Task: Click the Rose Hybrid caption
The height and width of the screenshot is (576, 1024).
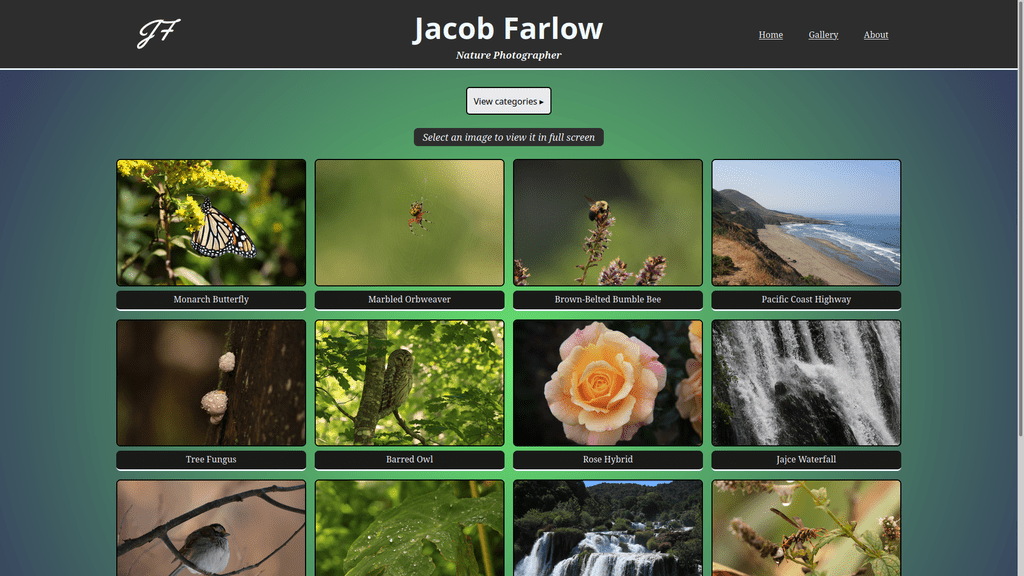Action: click(x=608, y=460)
